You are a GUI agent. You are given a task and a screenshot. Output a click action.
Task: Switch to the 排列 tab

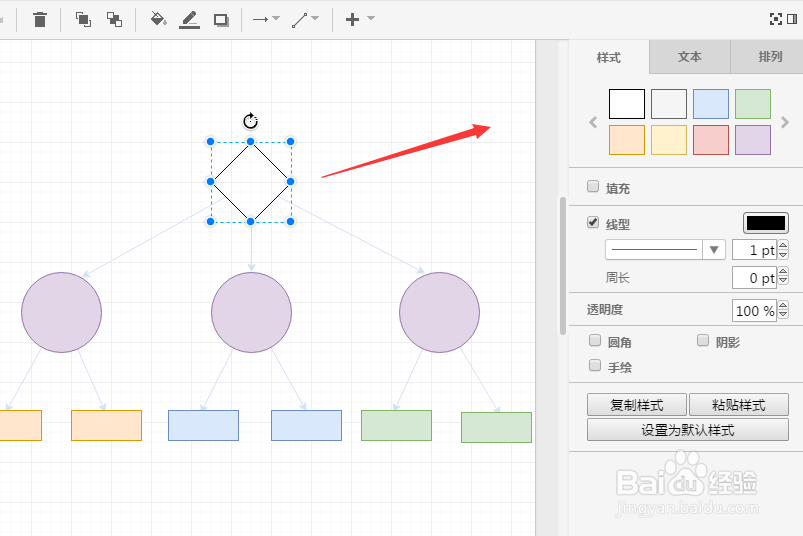pyautogui.click(x=767, y=57)
